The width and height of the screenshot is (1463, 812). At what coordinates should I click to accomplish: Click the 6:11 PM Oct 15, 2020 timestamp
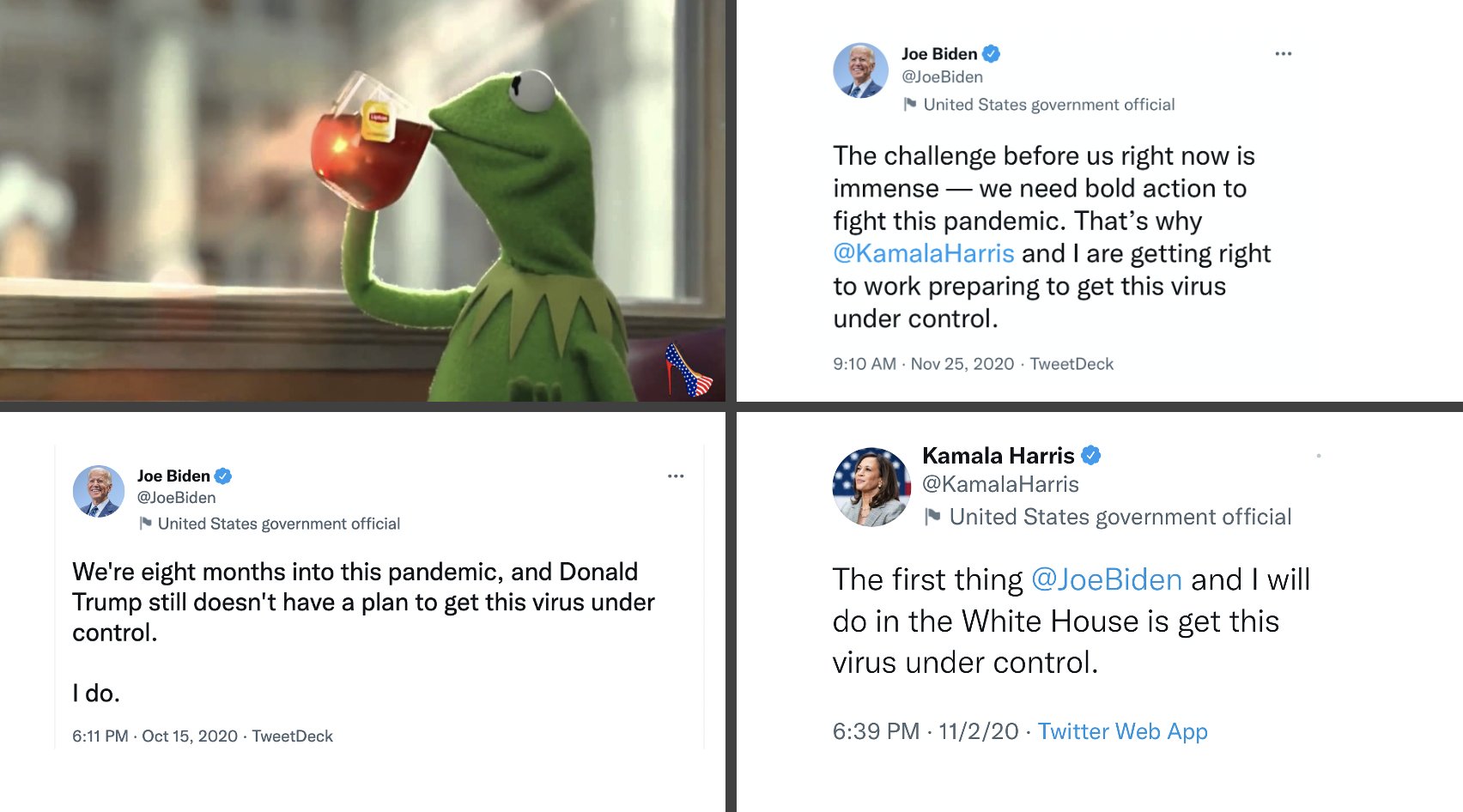pos(155,736)
